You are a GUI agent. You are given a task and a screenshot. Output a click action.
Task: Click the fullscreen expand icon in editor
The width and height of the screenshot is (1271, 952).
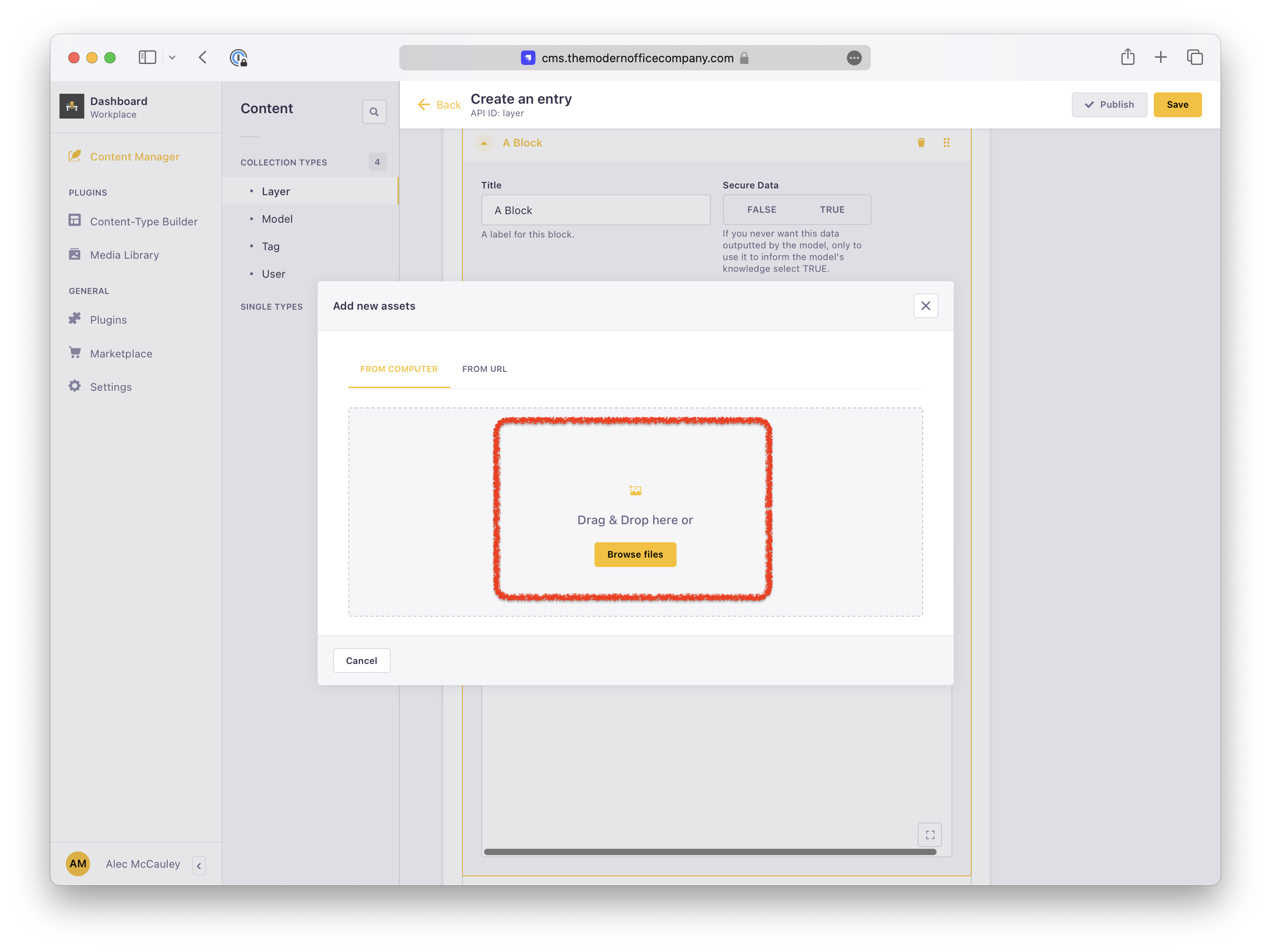click(x=930, y=835)
